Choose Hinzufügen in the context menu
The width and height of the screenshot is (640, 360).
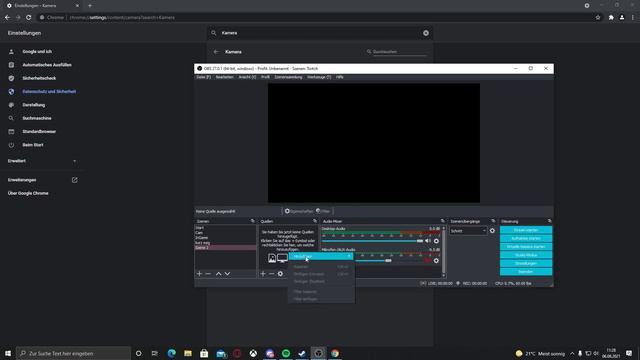(x=321, y=256)
